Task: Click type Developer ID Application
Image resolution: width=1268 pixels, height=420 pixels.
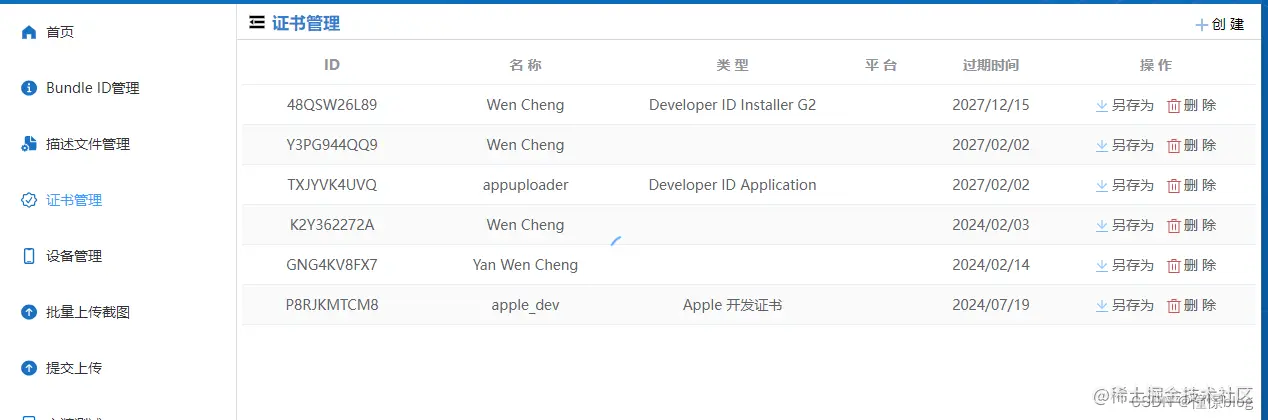Action: tap(732, 185)
